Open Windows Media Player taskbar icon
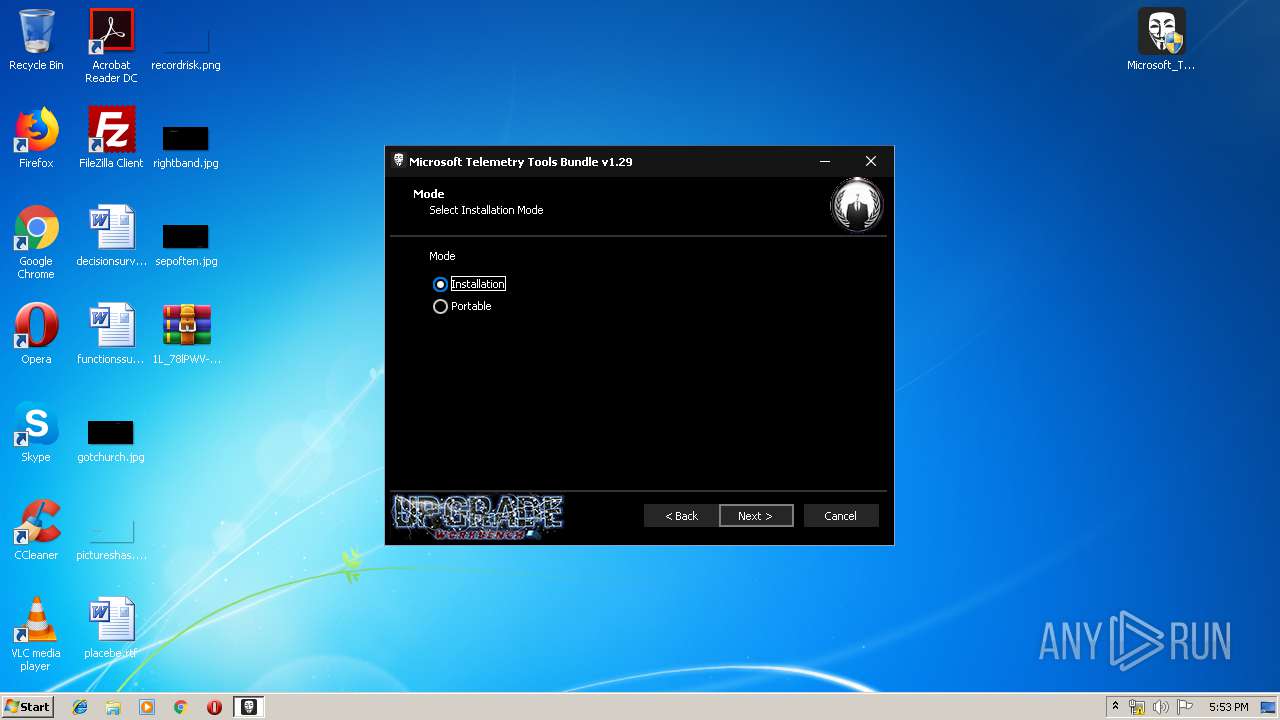This screenshot has height=720, width=1280. click(x=147, y=707)
